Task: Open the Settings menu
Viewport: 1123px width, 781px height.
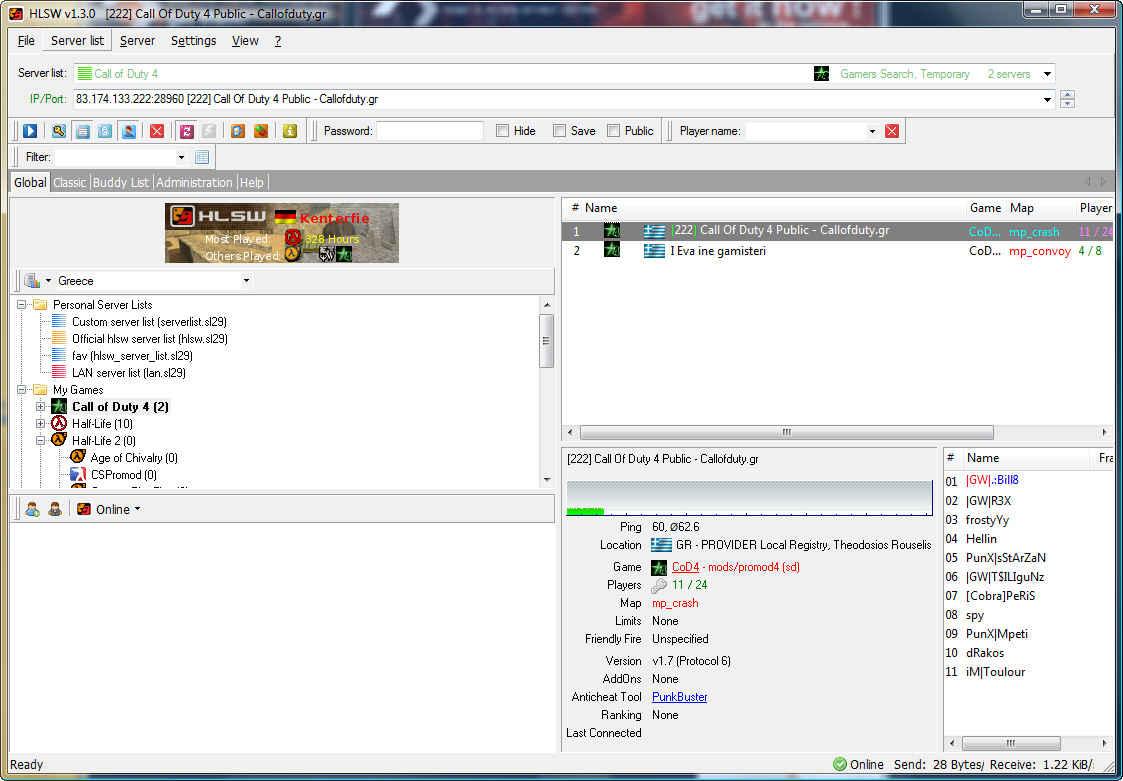Action: click(193, 41)
